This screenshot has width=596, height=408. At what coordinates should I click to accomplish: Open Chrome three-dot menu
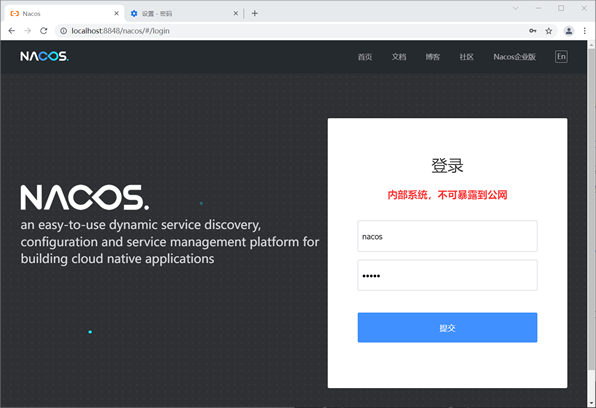point(585,31)
